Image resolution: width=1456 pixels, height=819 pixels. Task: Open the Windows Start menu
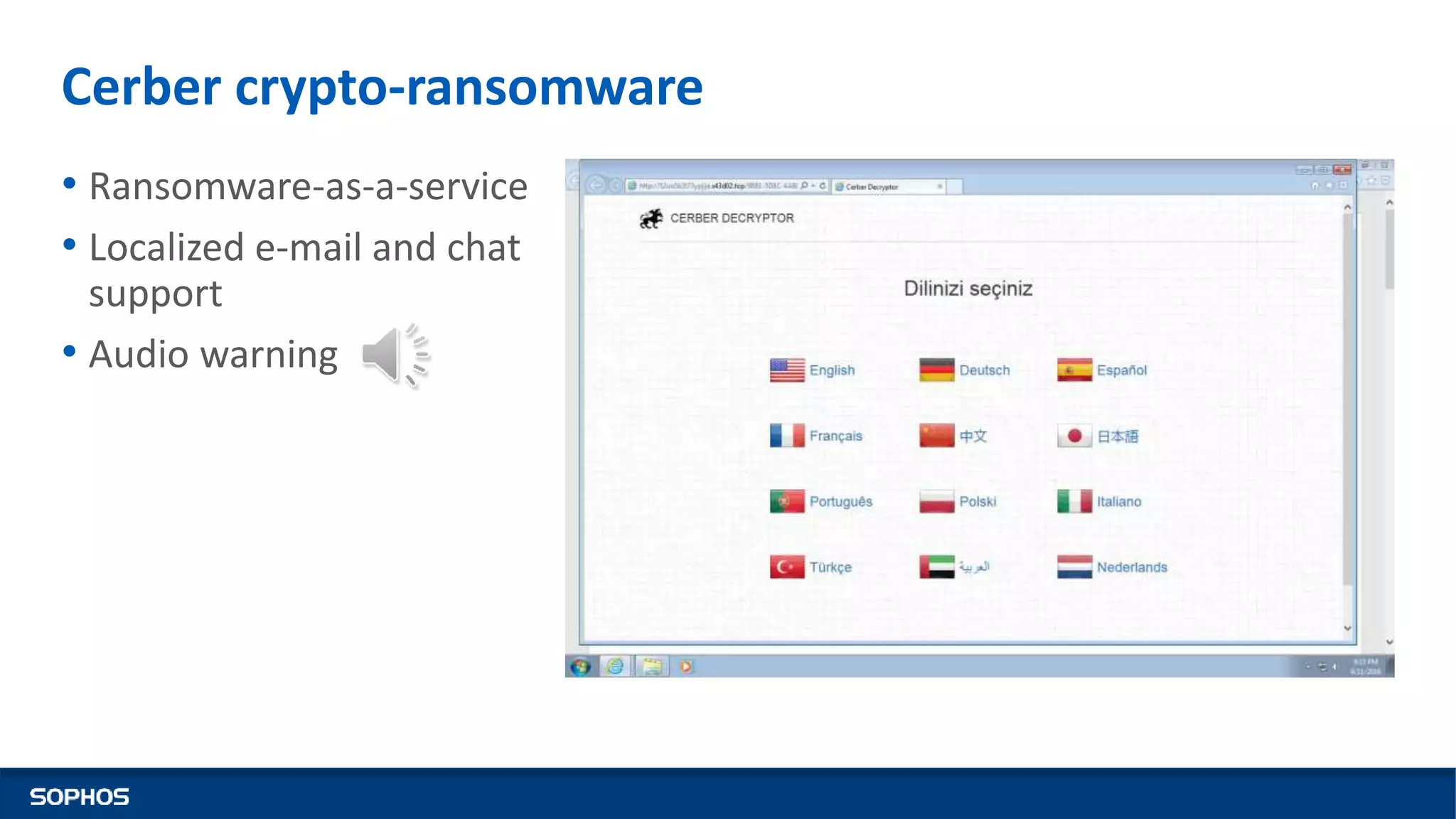(581, 667)
